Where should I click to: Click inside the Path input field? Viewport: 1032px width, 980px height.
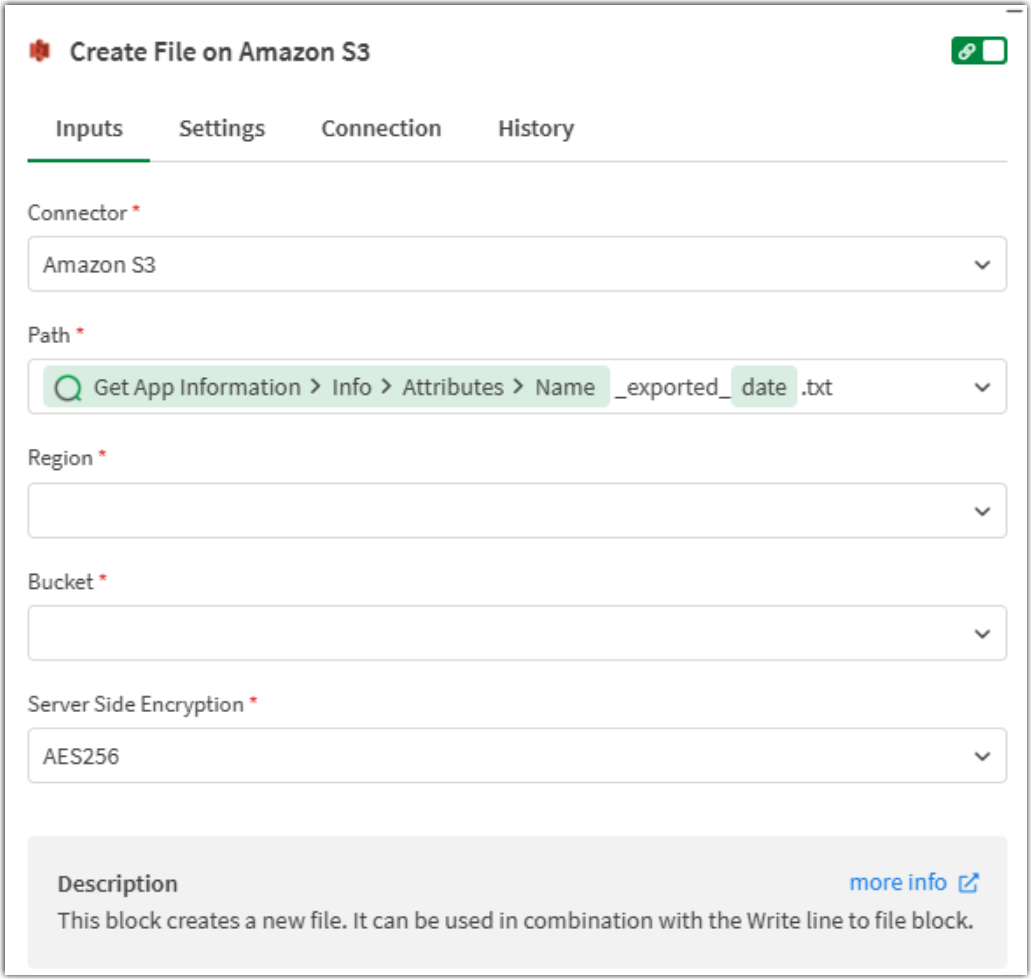pos(880,386)
